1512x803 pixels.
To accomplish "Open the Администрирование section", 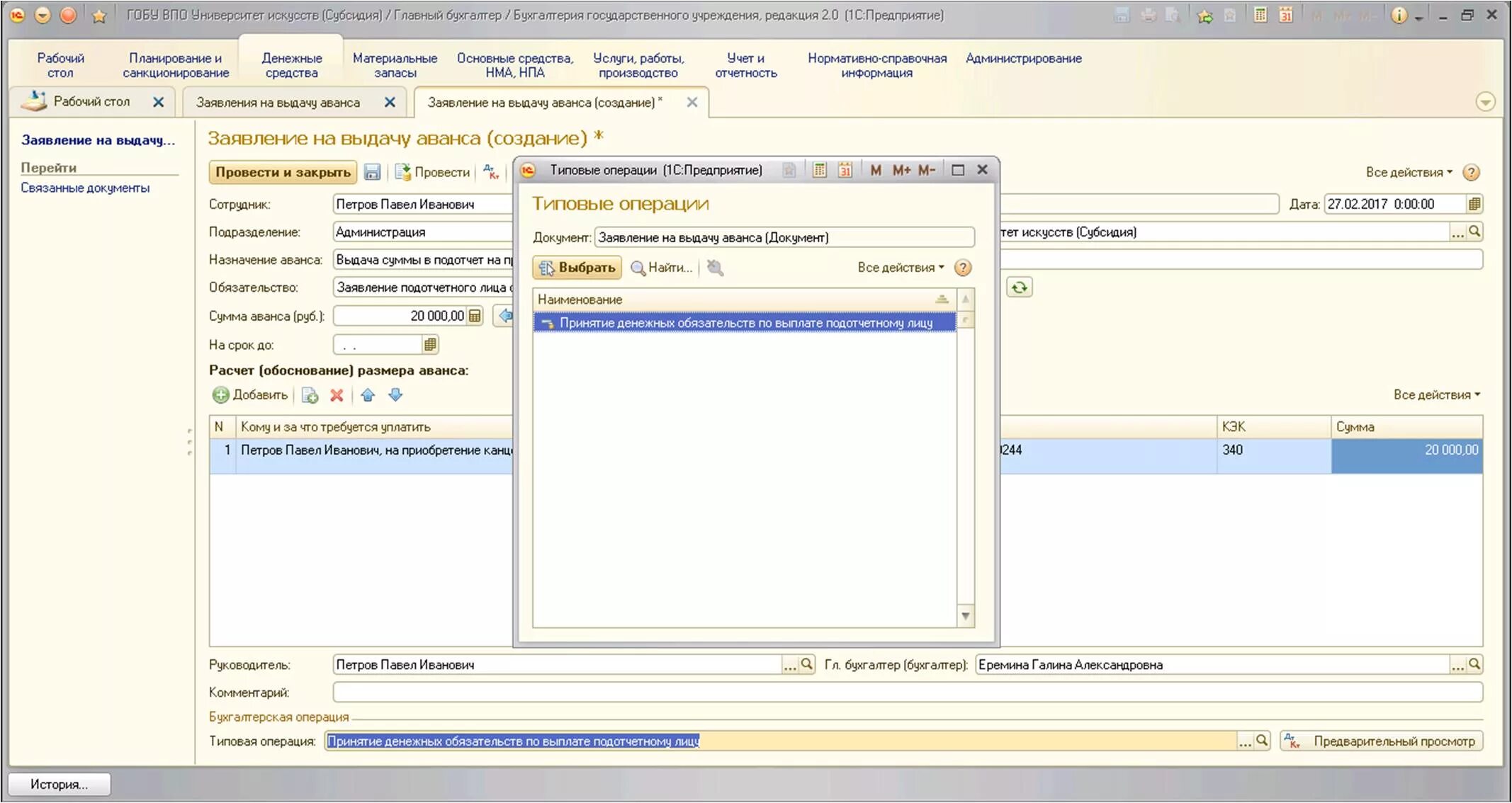I will 1023,58.
